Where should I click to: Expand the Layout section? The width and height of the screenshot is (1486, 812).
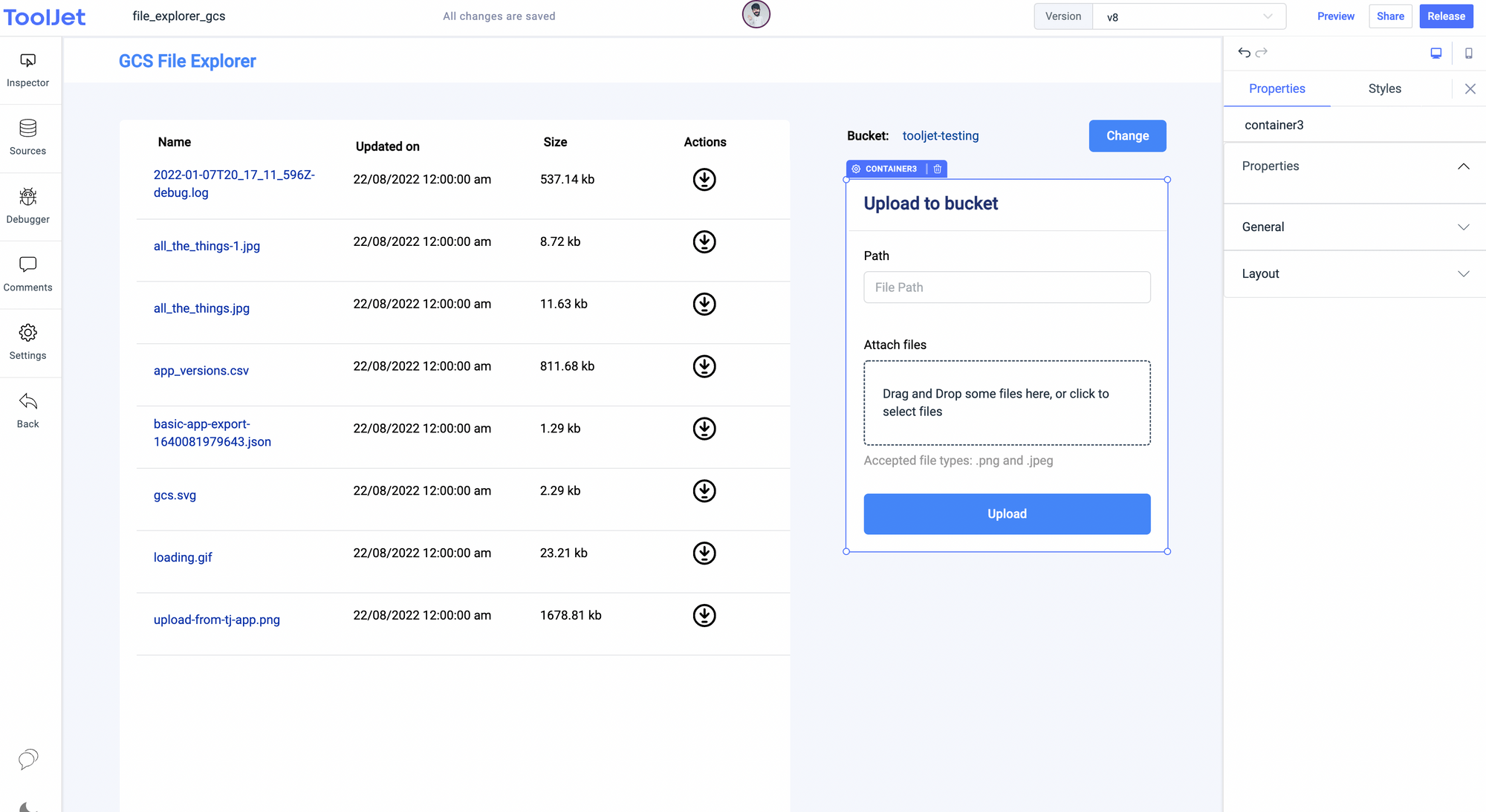pyautogui.click(x=1353, y=273)
